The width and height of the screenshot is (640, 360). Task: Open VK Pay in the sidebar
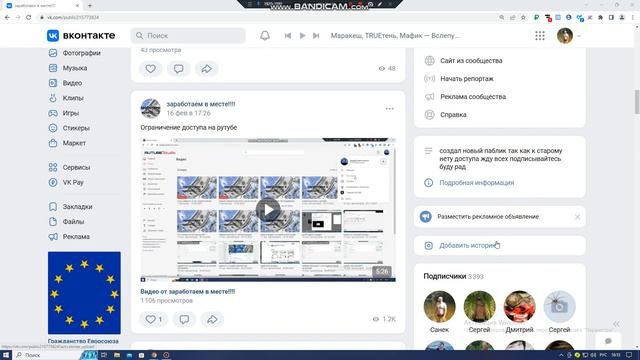coord(67,182)
